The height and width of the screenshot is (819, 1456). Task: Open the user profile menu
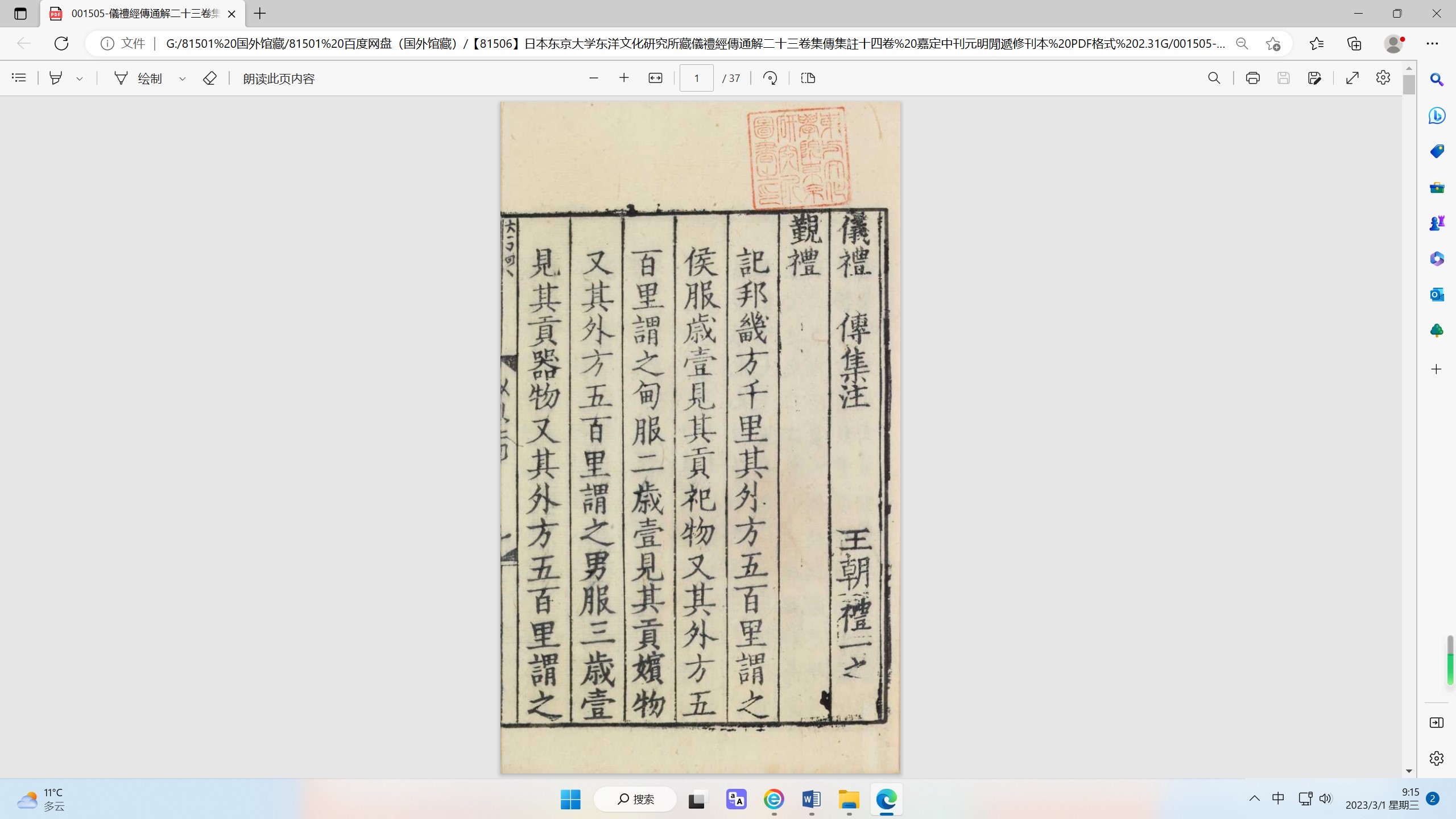1393,44
